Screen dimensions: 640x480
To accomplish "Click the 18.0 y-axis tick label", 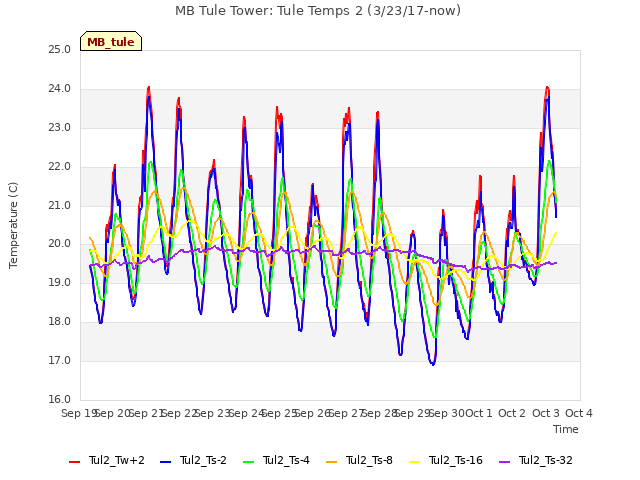I will point(60,322).
